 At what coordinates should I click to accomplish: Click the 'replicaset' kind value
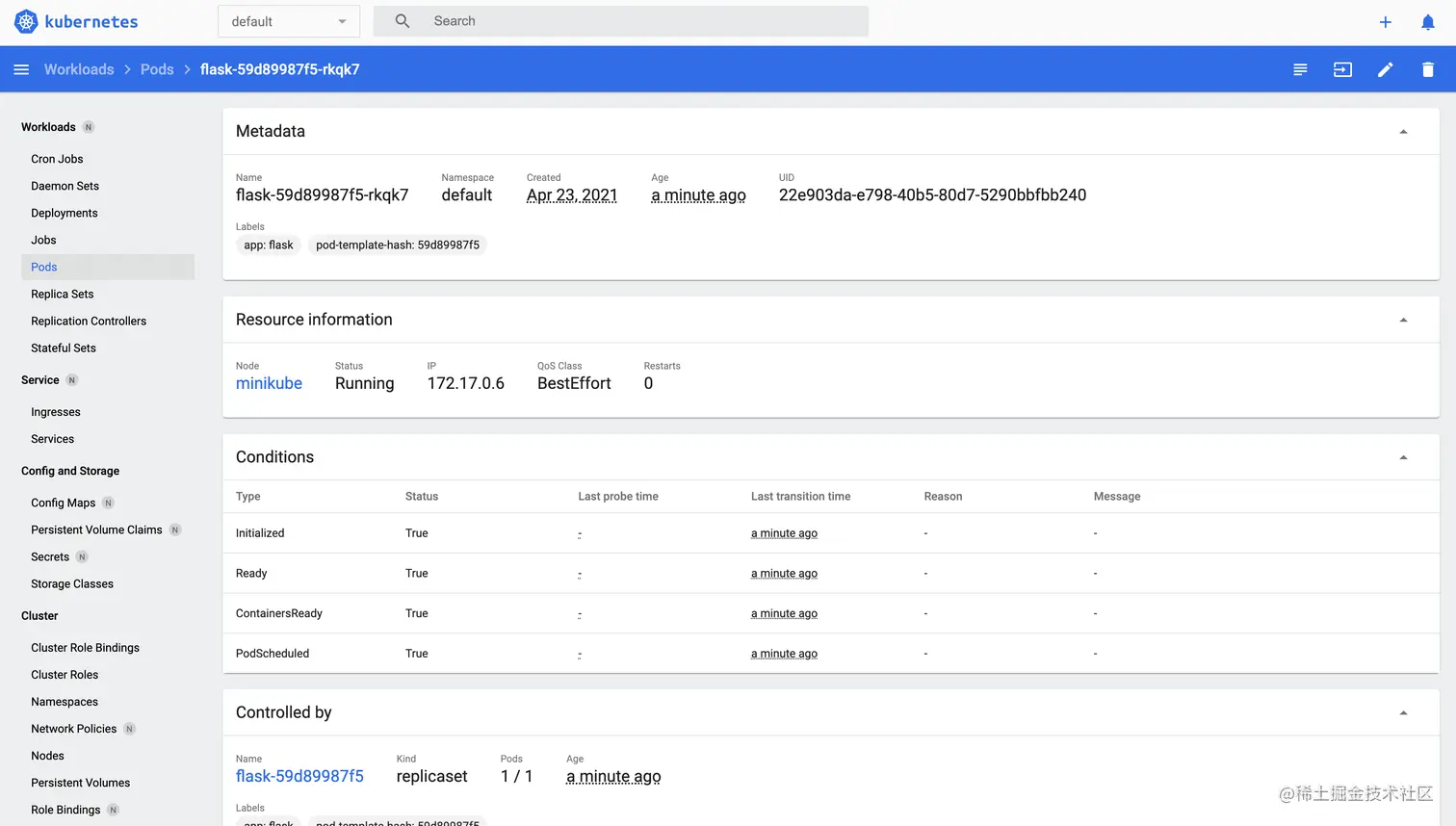431,776
